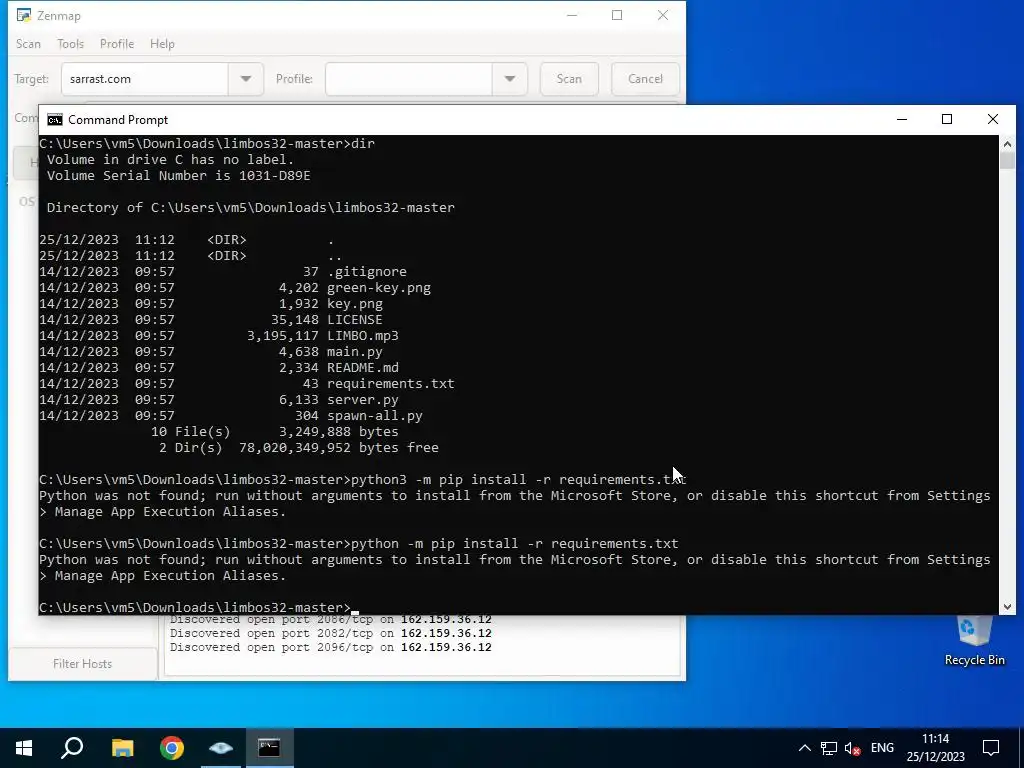
Task: Open the Recycle Bin desktop icon
Action: (974, 641)
